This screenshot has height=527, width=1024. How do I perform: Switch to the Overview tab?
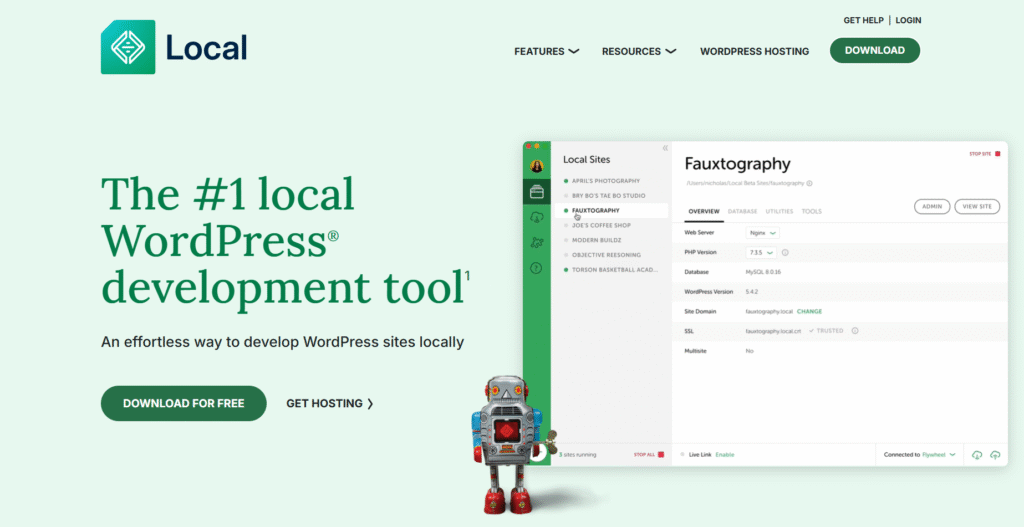pyautogui.click(x=704, y=212)
